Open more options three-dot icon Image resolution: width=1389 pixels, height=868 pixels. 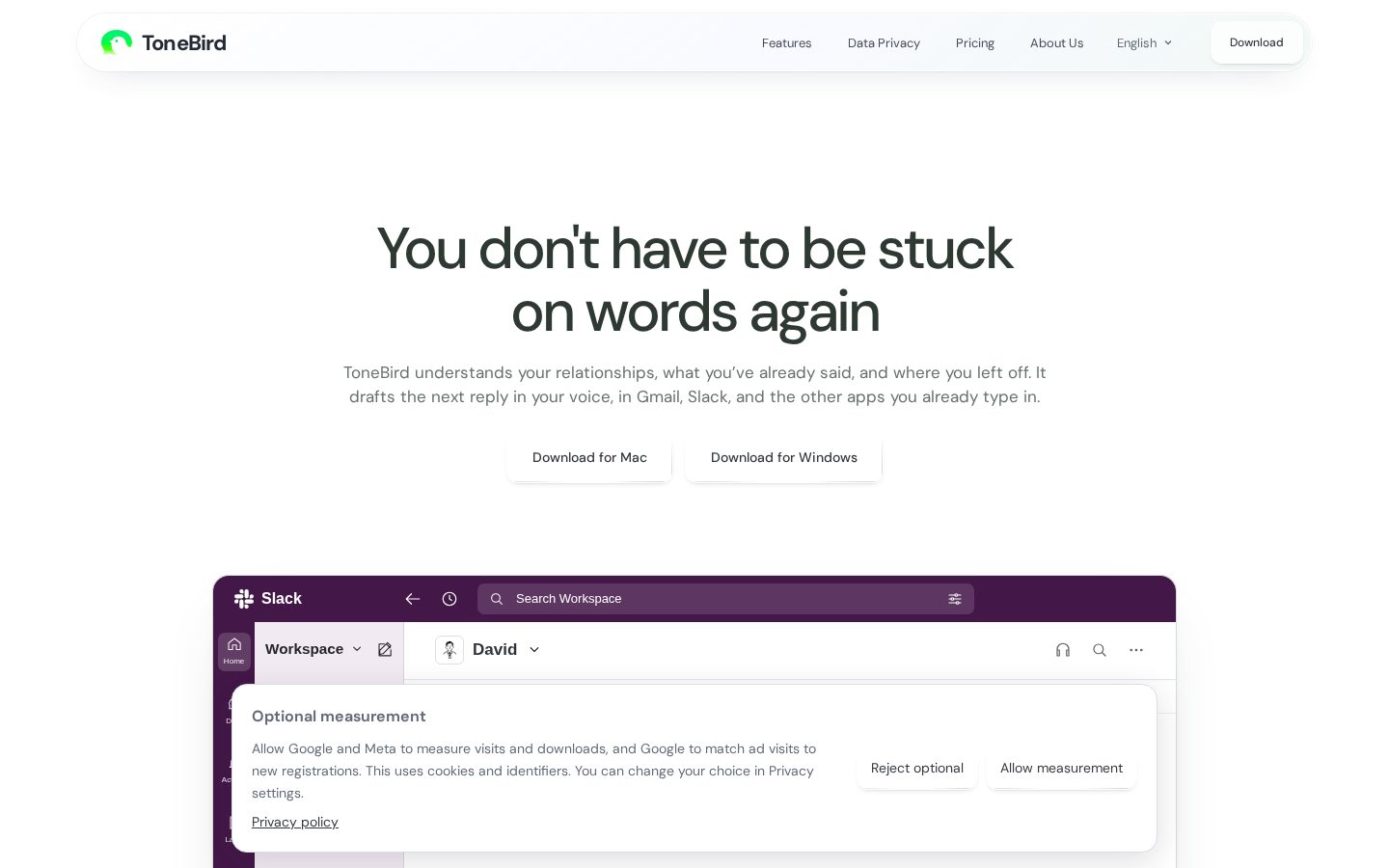(1136, 650)
